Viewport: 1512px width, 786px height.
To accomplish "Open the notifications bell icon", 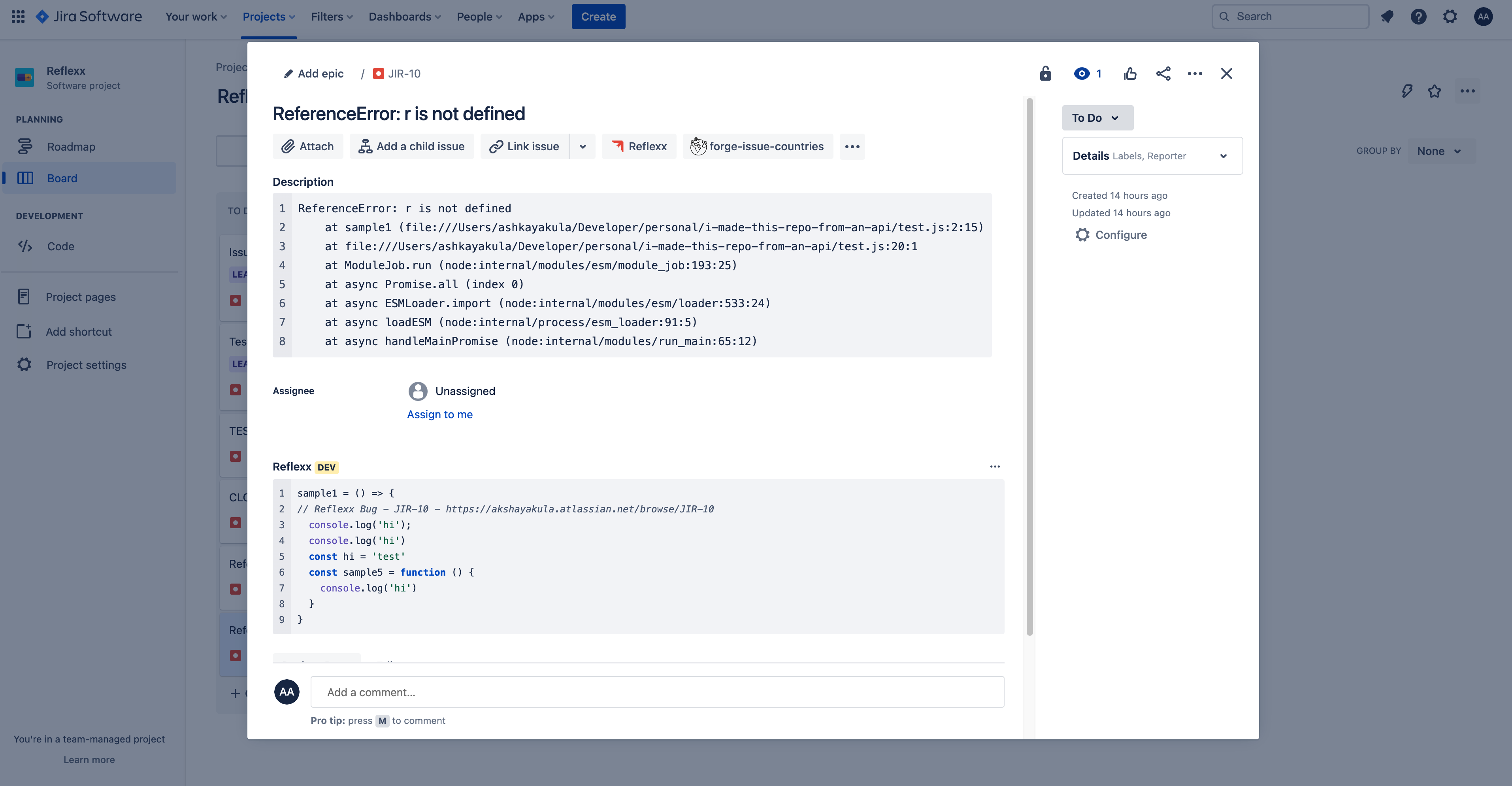I will 1387,17.
